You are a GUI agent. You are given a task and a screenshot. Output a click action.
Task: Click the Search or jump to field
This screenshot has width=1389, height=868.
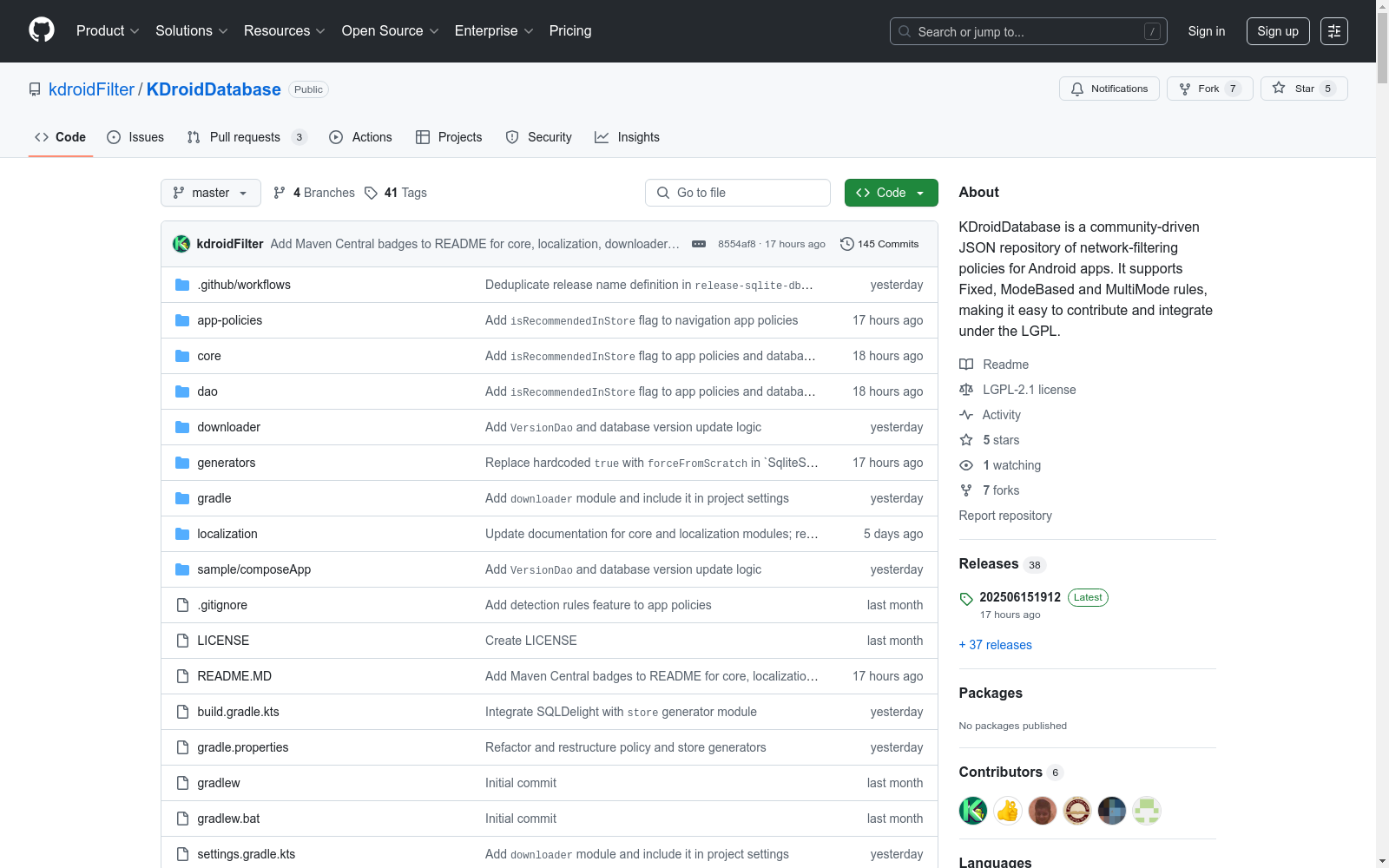click(1029, 31)
